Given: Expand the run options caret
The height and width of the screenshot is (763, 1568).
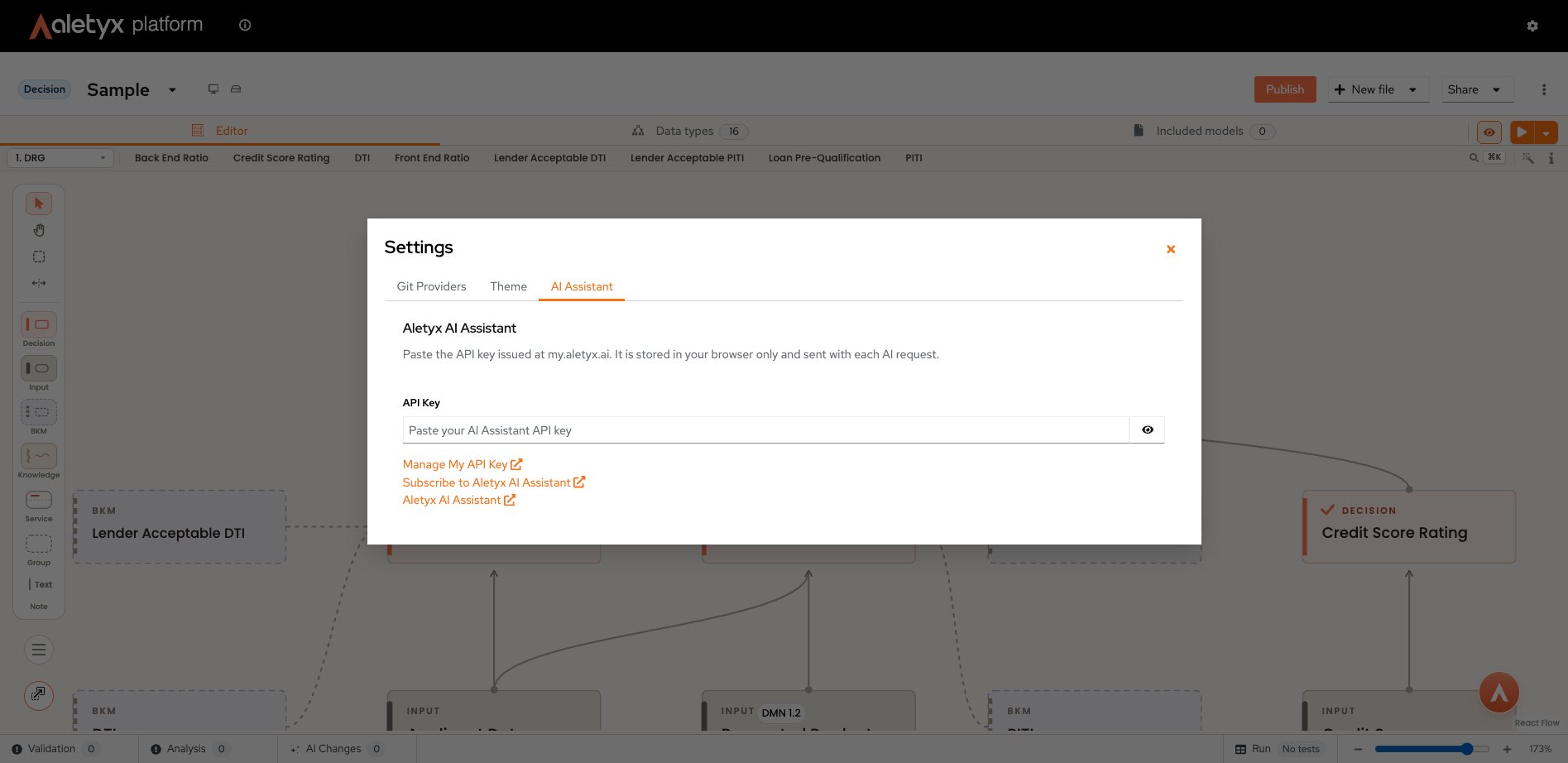Looking at the screenshot, I should pyautogui.click(x=1546, y=132).
